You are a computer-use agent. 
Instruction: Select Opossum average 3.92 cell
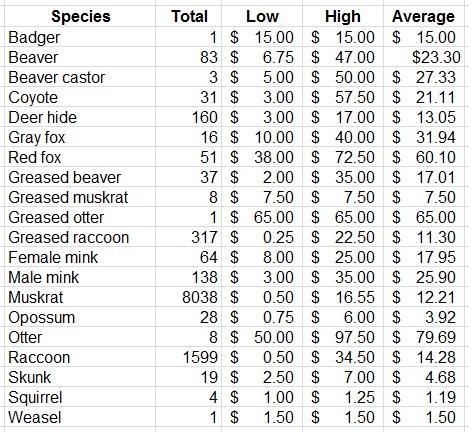coord(423,317)
